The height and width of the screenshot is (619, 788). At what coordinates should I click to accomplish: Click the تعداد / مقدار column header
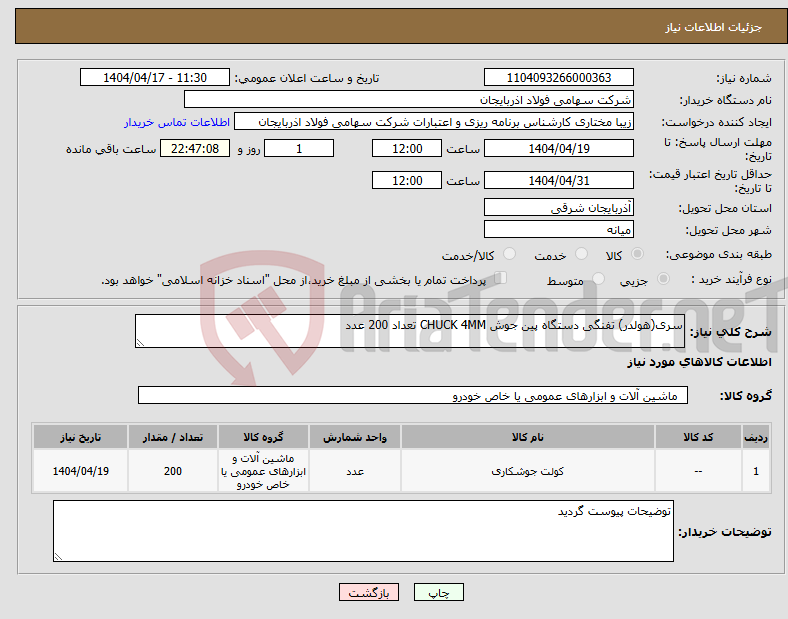(173, 437)
